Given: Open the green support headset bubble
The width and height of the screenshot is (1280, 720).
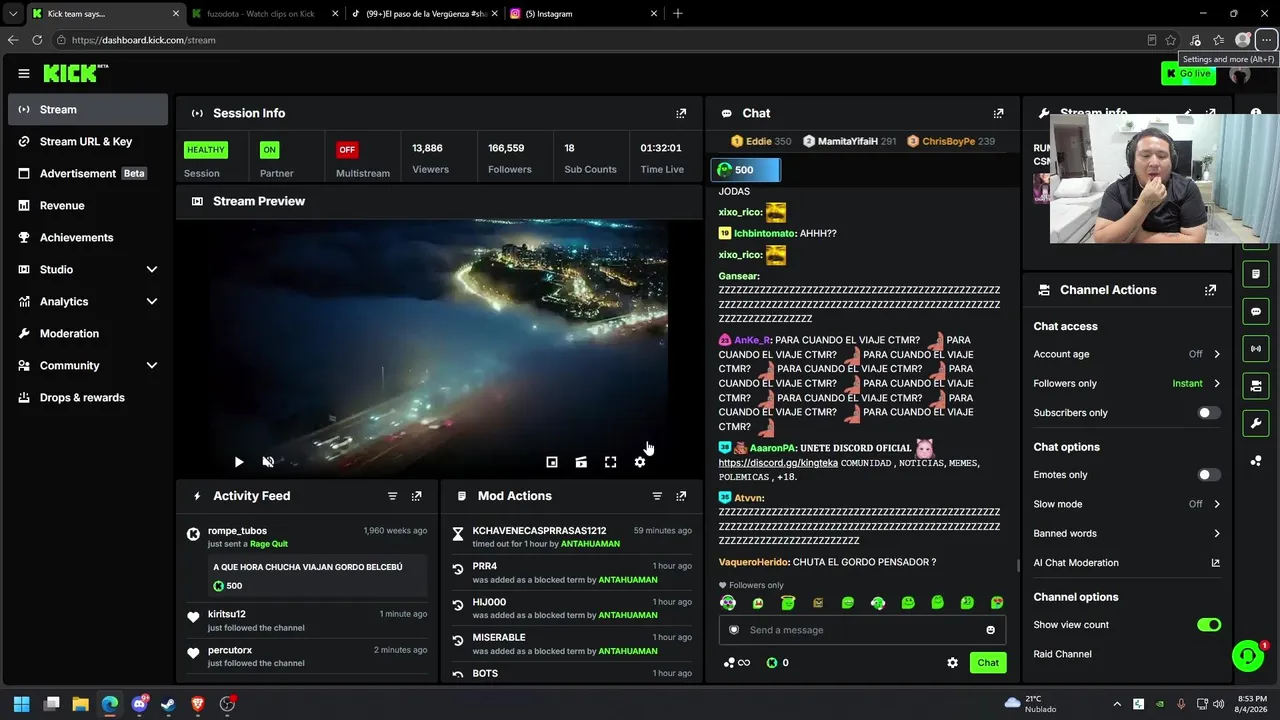Looking at the screenshot, I should (1248, 656).
